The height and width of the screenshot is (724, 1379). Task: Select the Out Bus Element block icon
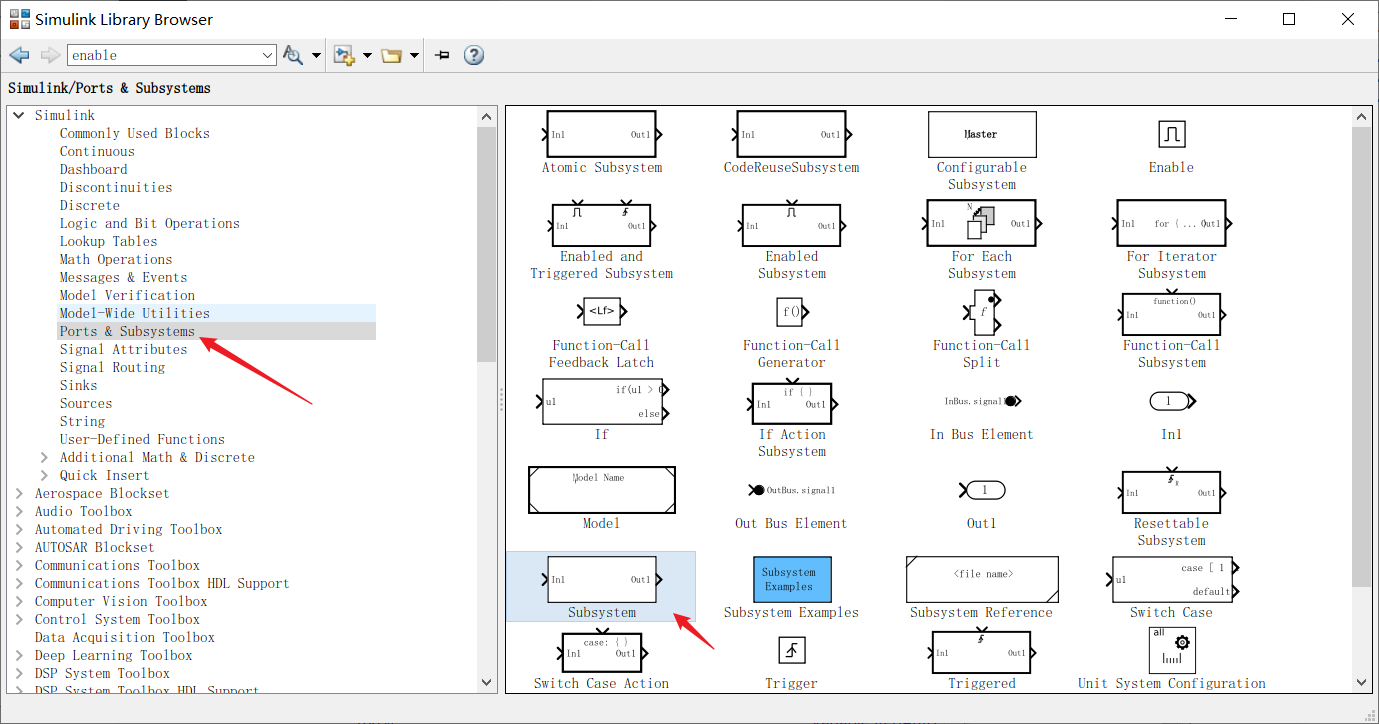click(792, 490)
